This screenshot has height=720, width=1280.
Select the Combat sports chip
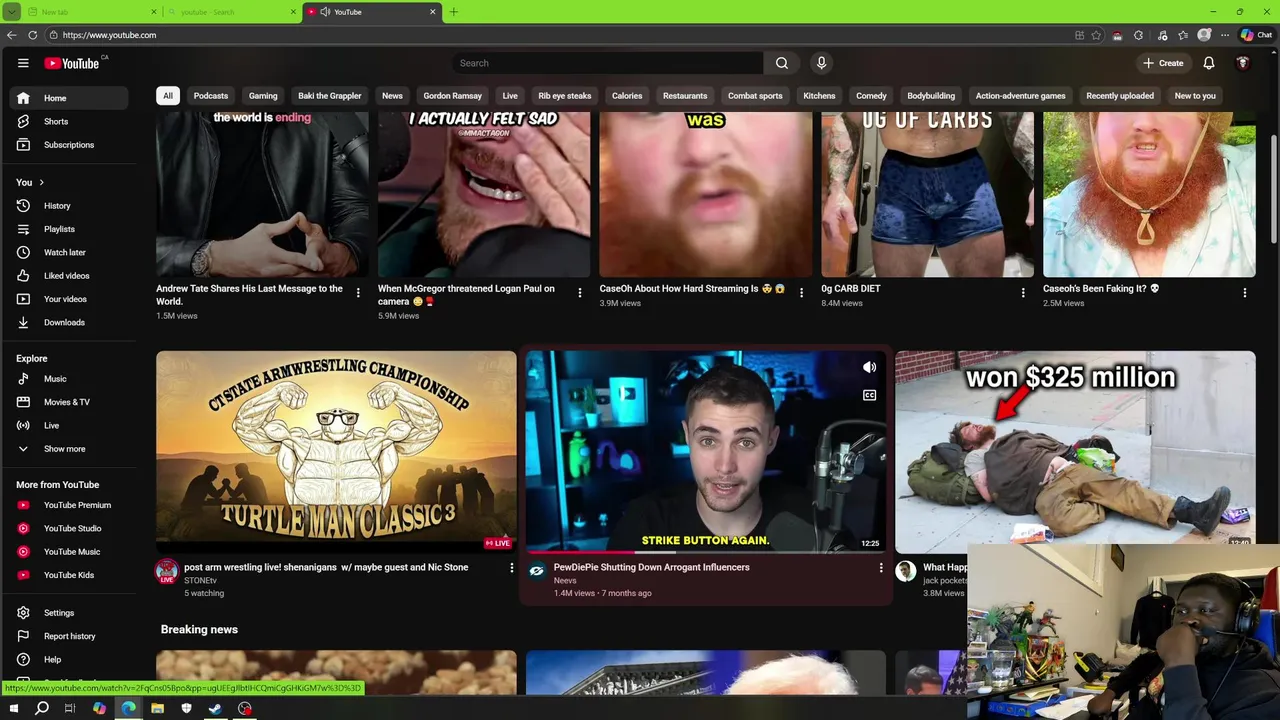pyautogui.click(x=755, y=96)
